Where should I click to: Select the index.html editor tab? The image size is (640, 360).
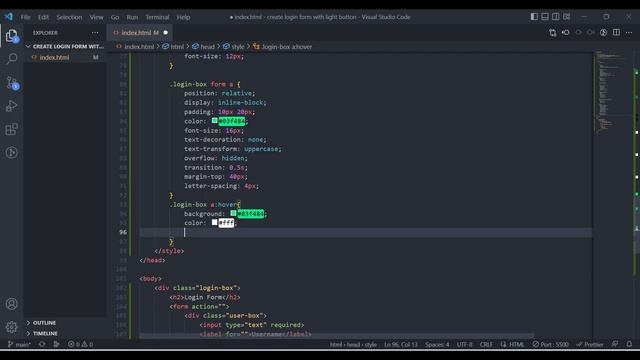point(140,33)
